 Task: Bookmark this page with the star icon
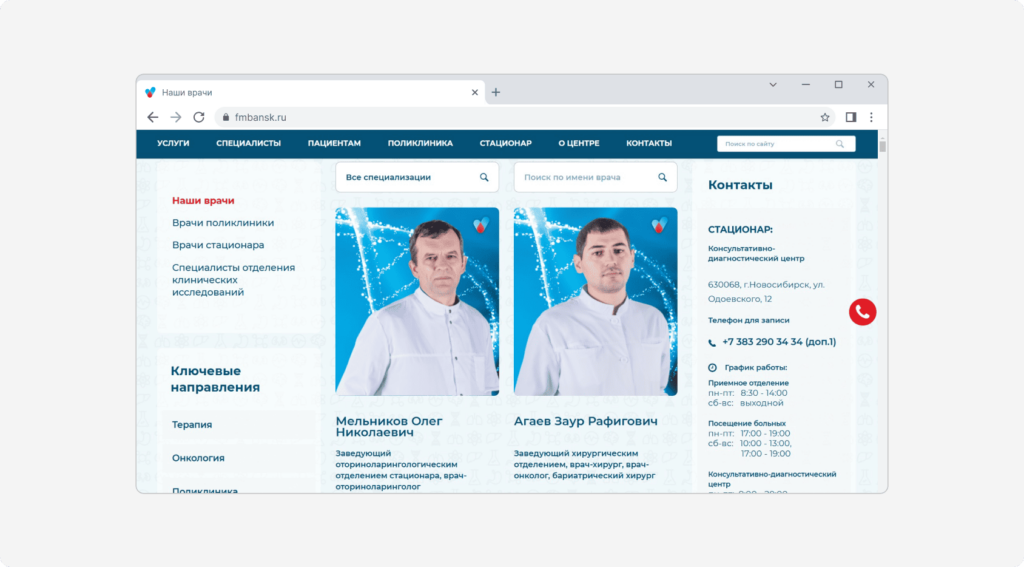pyautogui.click(x=825, y=118)
